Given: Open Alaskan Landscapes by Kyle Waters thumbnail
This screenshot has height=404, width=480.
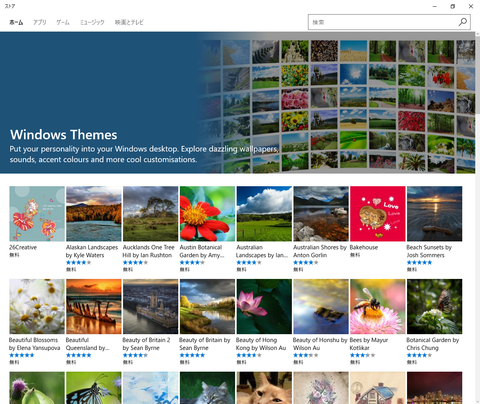Looking at the screenshot, I should [94, 214].
